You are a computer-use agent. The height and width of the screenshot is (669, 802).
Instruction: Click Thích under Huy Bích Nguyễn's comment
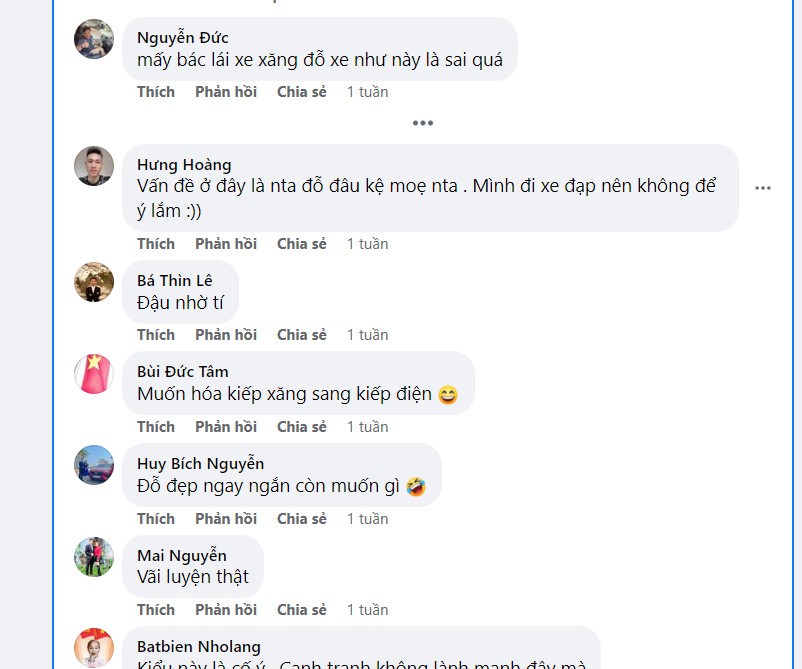[156, 519]
